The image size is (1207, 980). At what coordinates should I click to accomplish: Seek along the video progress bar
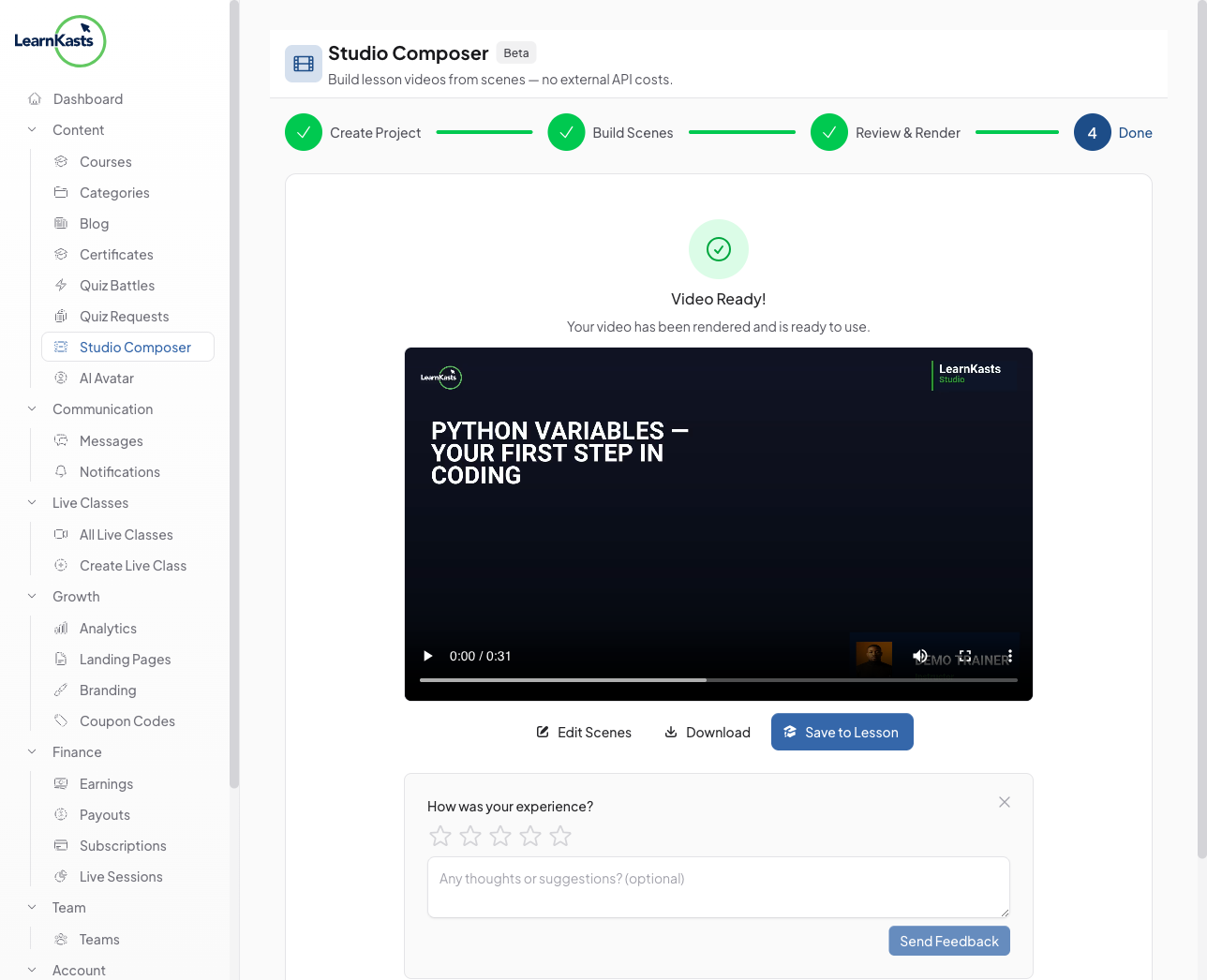(x=718, y=680)
